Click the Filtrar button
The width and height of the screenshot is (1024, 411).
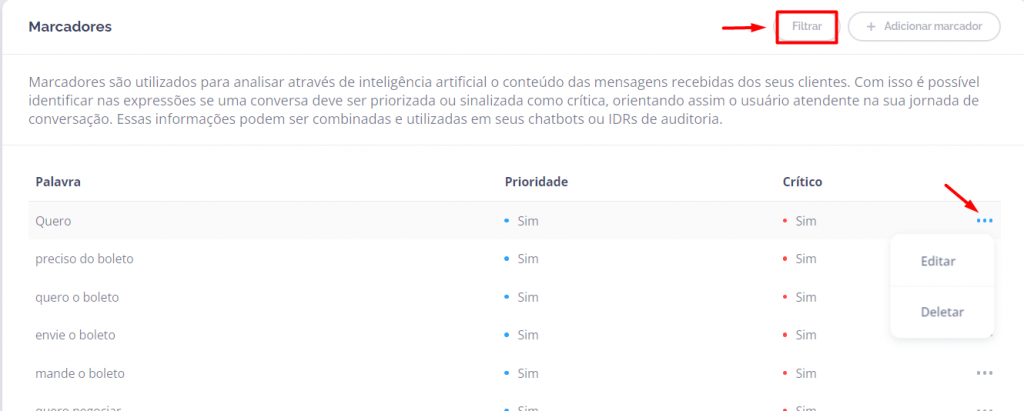(x=806, y=27)
